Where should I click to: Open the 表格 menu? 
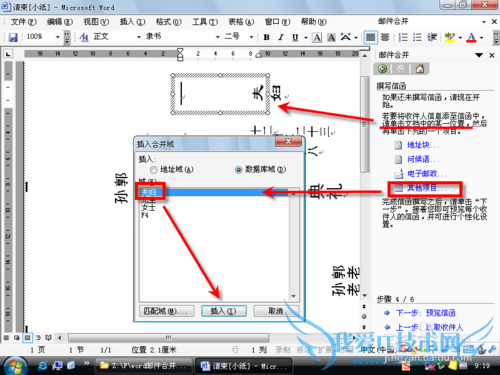(x=241, y=22)
